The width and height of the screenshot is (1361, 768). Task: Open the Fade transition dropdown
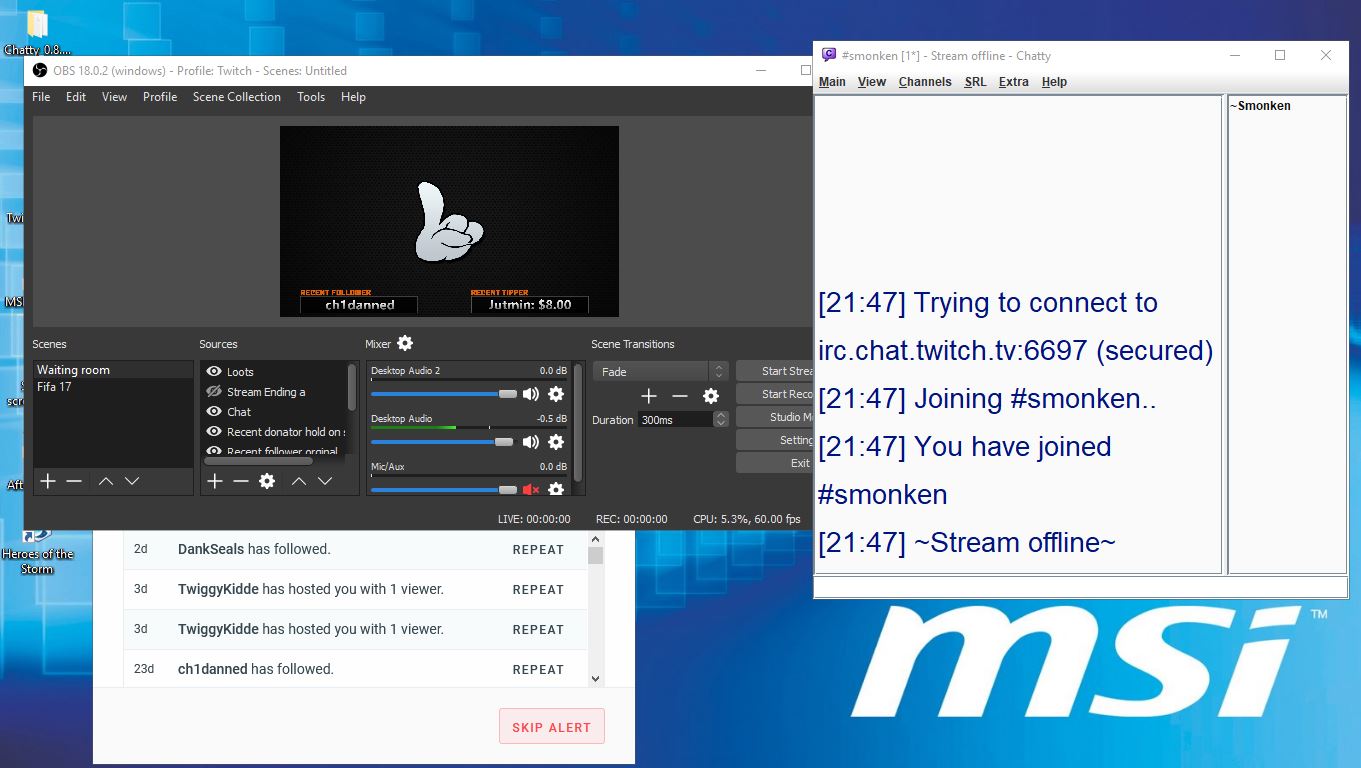pos(663,371)
